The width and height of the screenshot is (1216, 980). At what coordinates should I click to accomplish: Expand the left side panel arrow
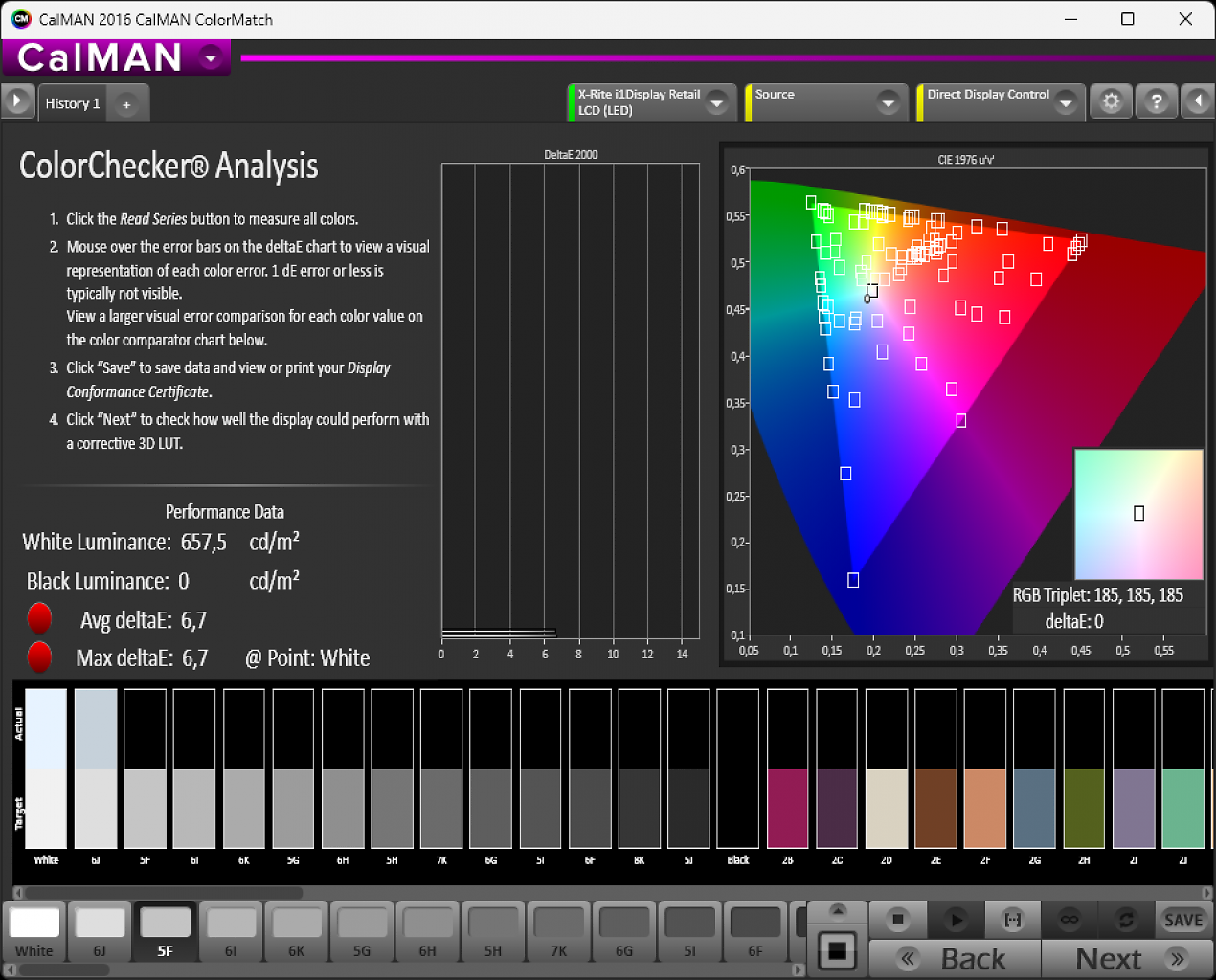point(17,101)
